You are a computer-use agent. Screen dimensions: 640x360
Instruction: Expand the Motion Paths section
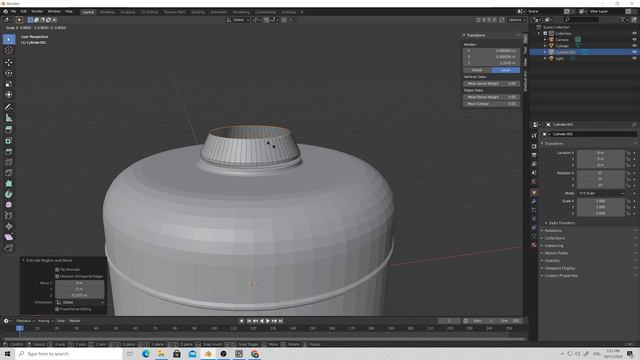pyautogui.click(x=556, y=253)
